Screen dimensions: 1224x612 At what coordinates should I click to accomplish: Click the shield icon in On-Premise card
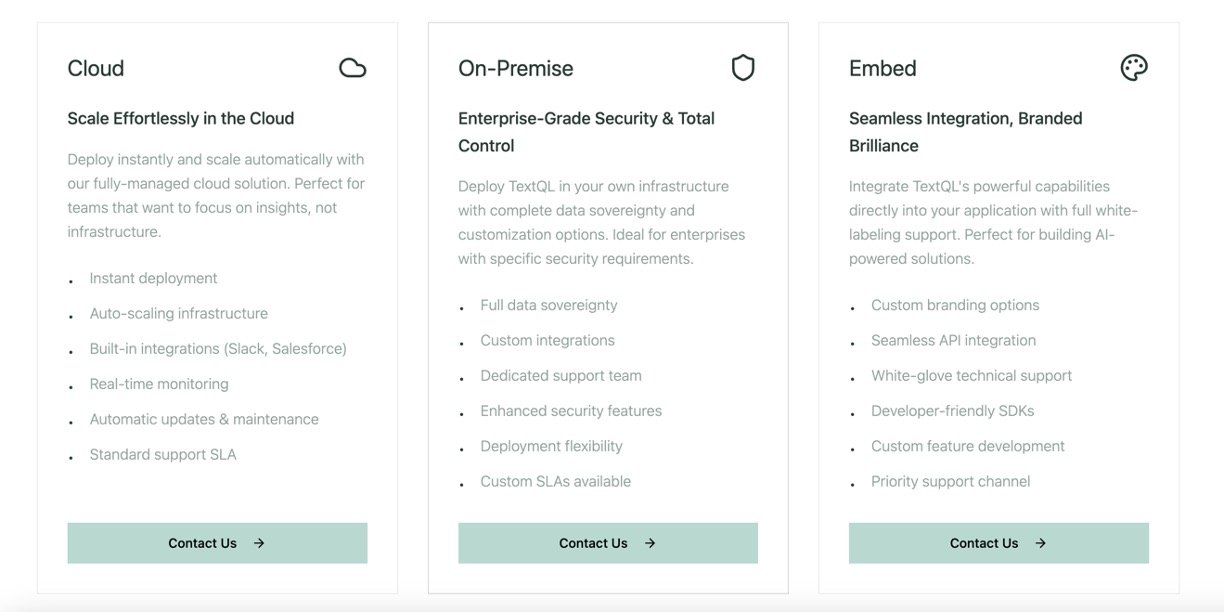click(743, 68)
